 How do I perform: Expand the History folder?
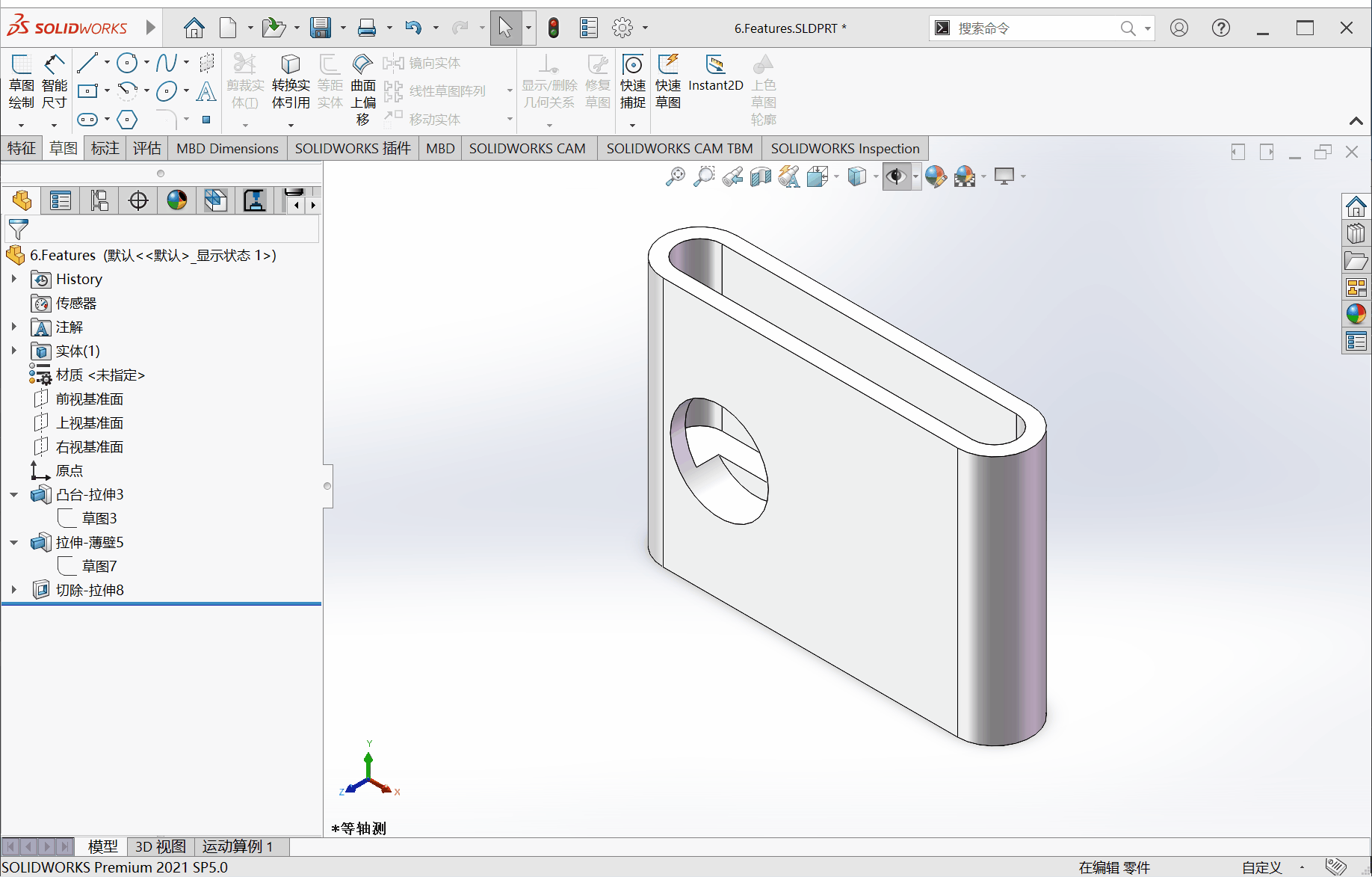click(x=13, y=279)
